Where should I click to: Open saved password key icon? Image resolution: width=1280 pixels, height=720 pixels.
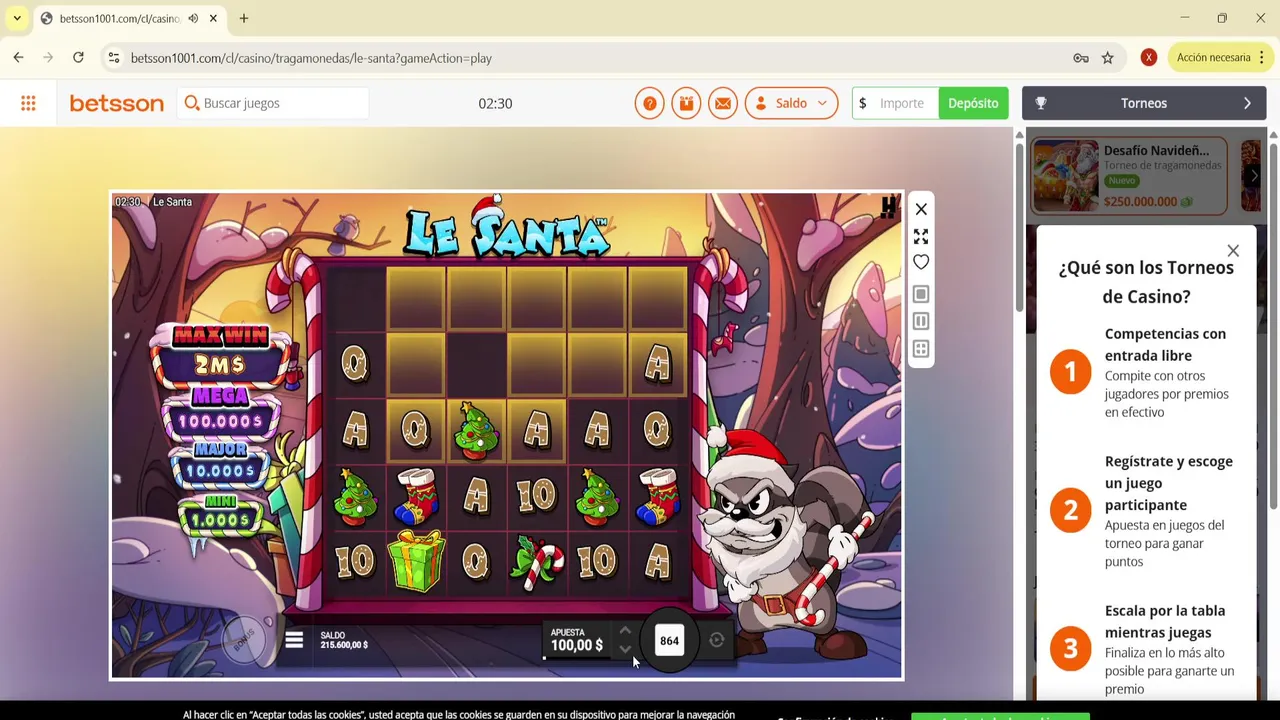(x=1081, y=58)
